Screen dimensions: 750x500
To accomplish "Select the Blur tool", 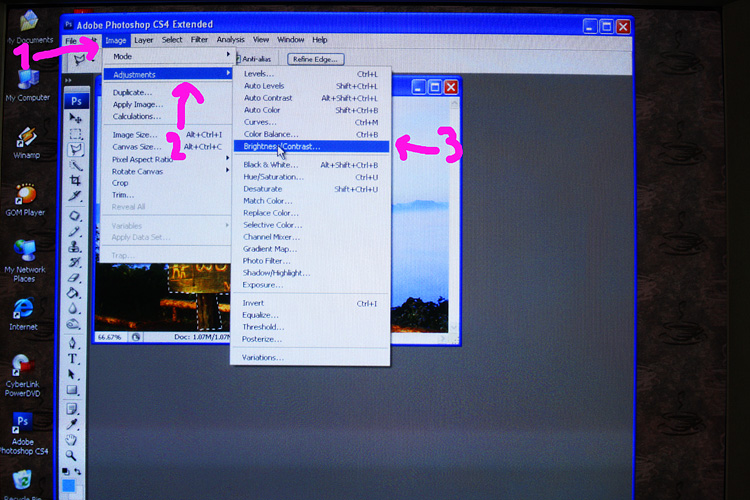I will tap(73, 309).
